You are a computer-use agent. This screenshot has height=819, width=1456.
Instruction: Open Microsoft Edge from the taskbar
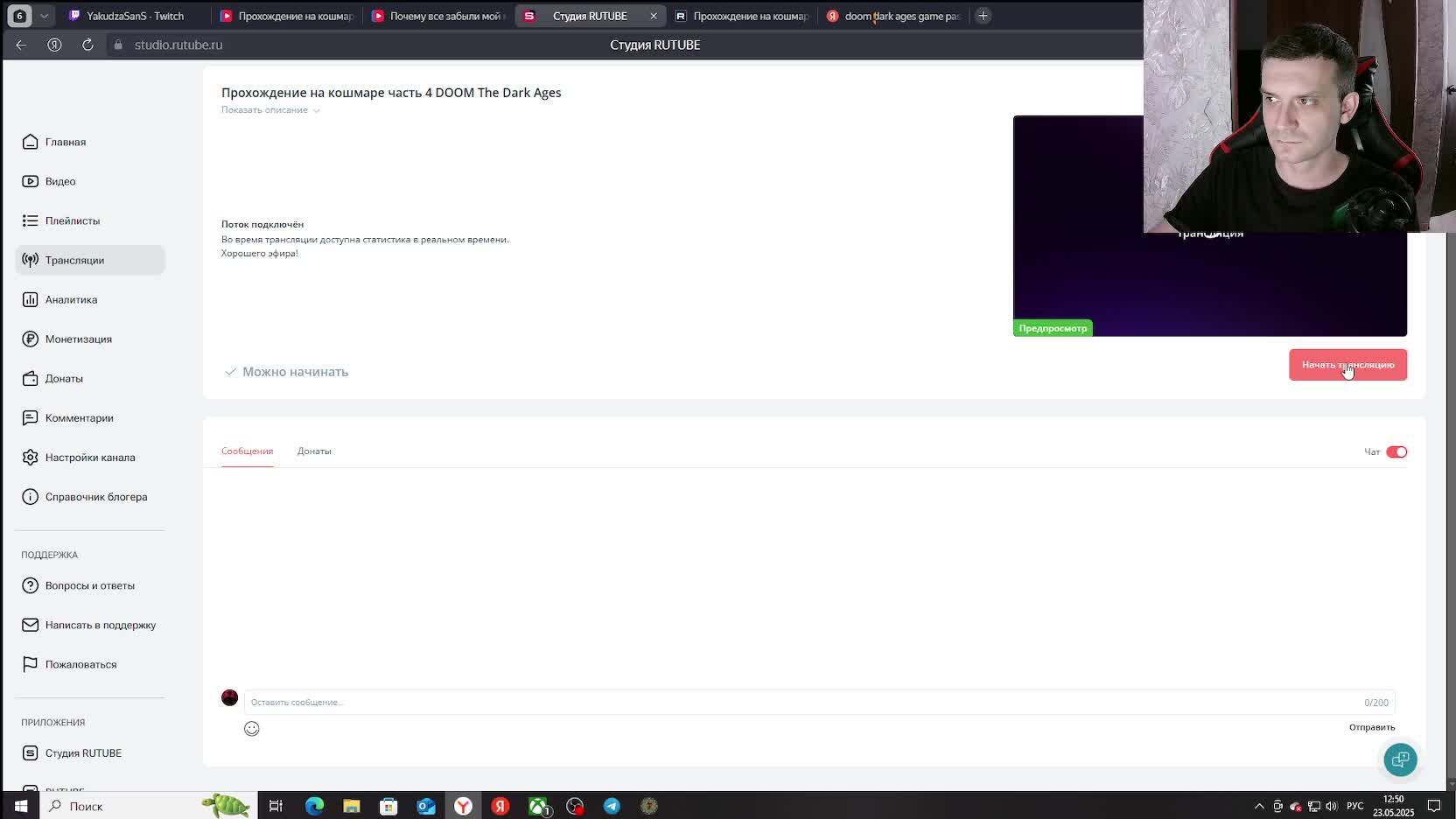pos(314,806)
